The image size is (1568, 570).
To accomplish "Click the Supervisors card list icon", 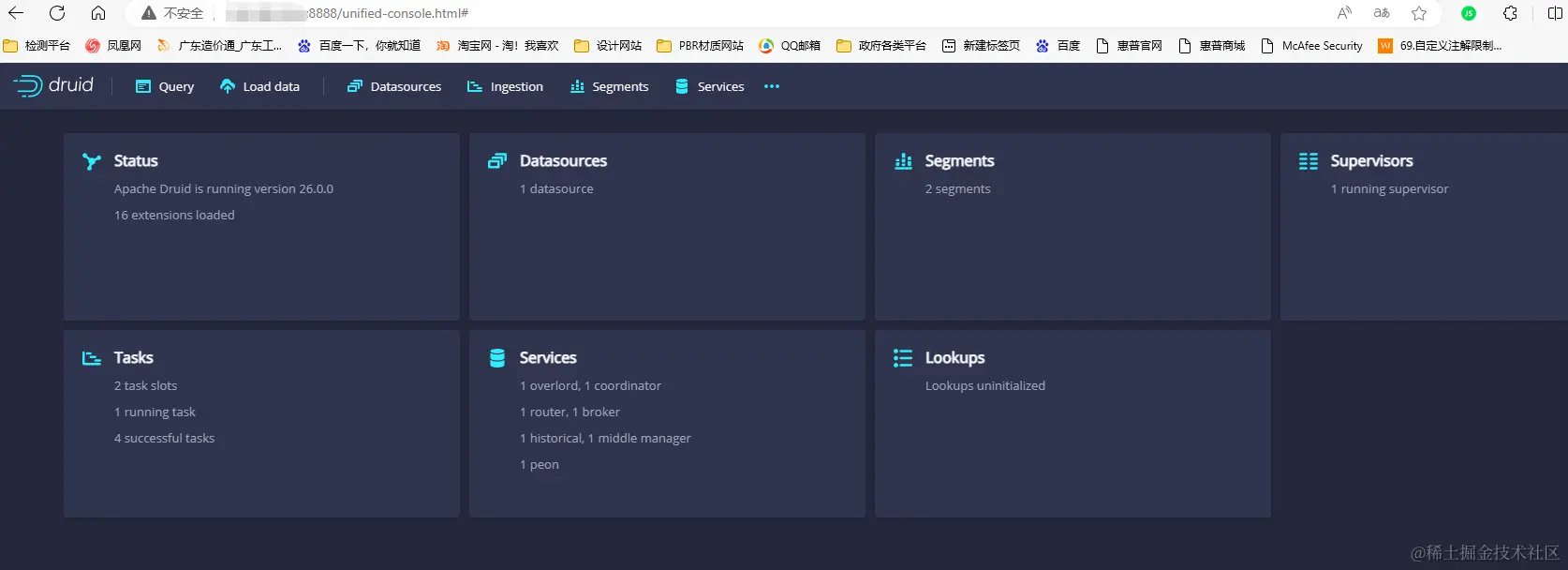I will pos(1309,161).
